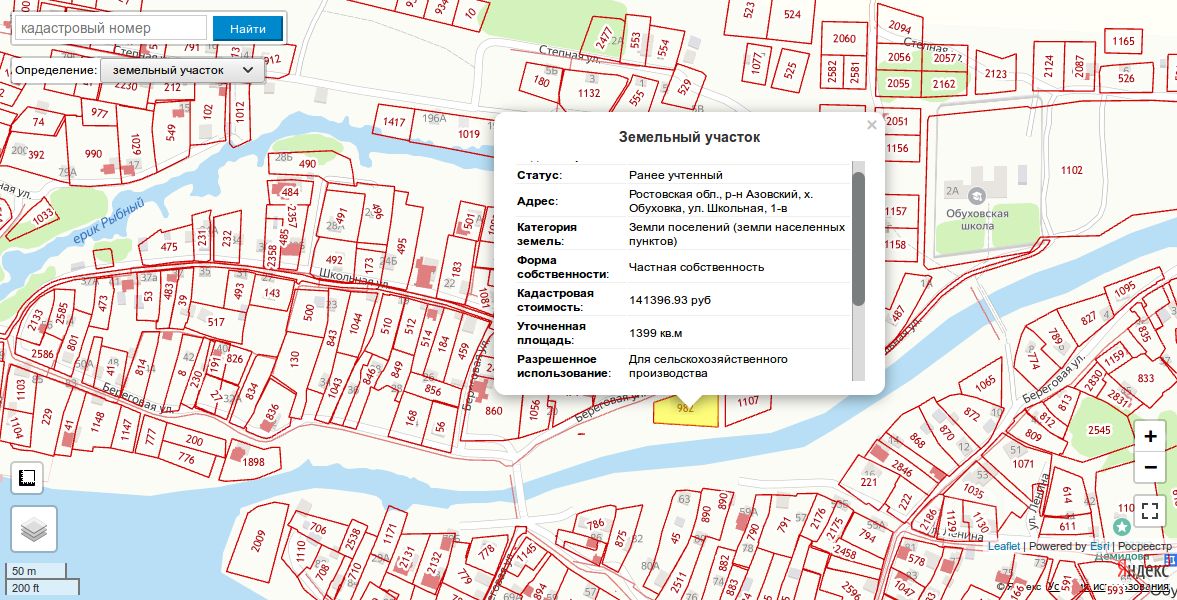Click the measure tool ruler icon
Viewport: 1177px width, 600px height.
27,478
